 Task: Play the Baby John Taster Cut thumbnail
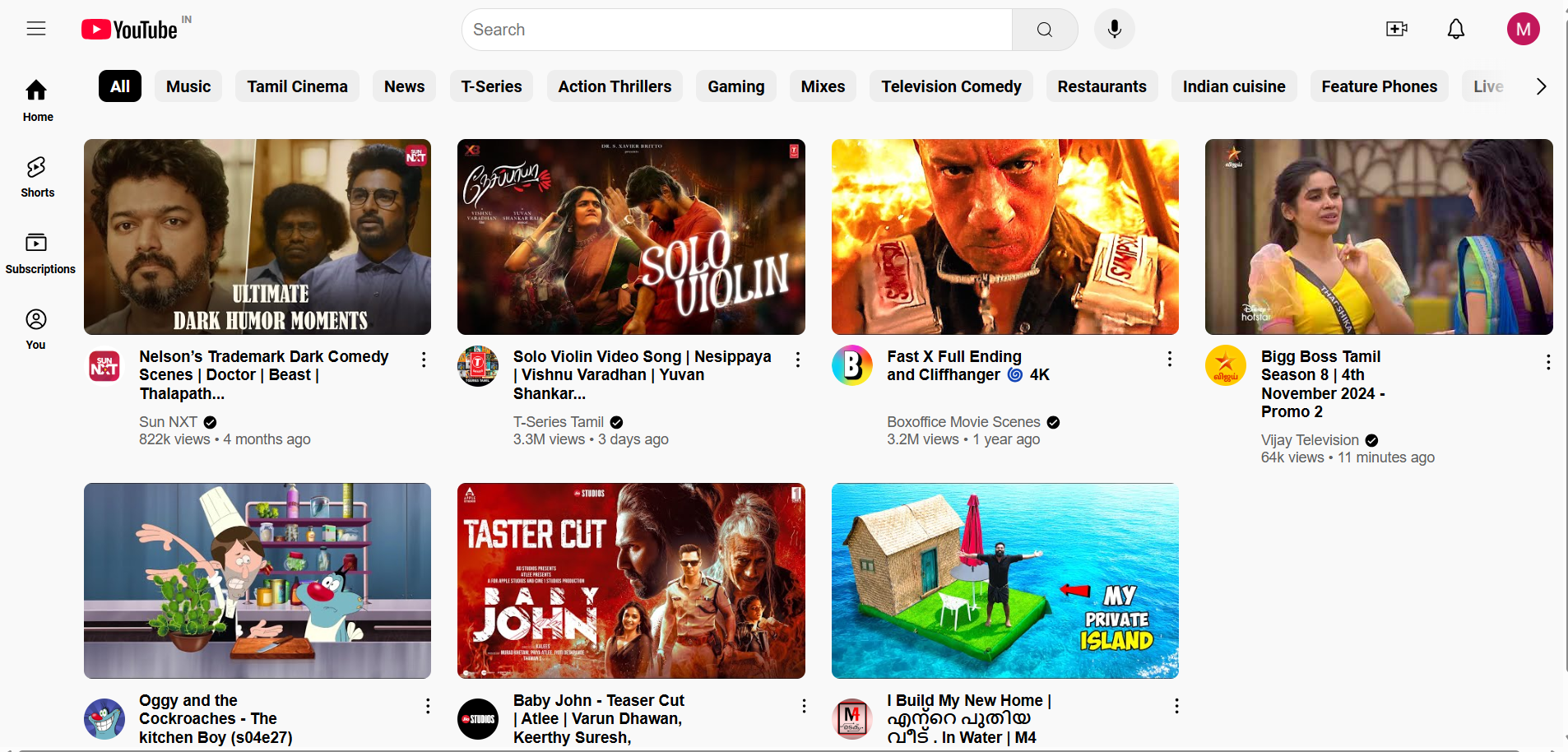pyautogui.click(x=631, y=580)
